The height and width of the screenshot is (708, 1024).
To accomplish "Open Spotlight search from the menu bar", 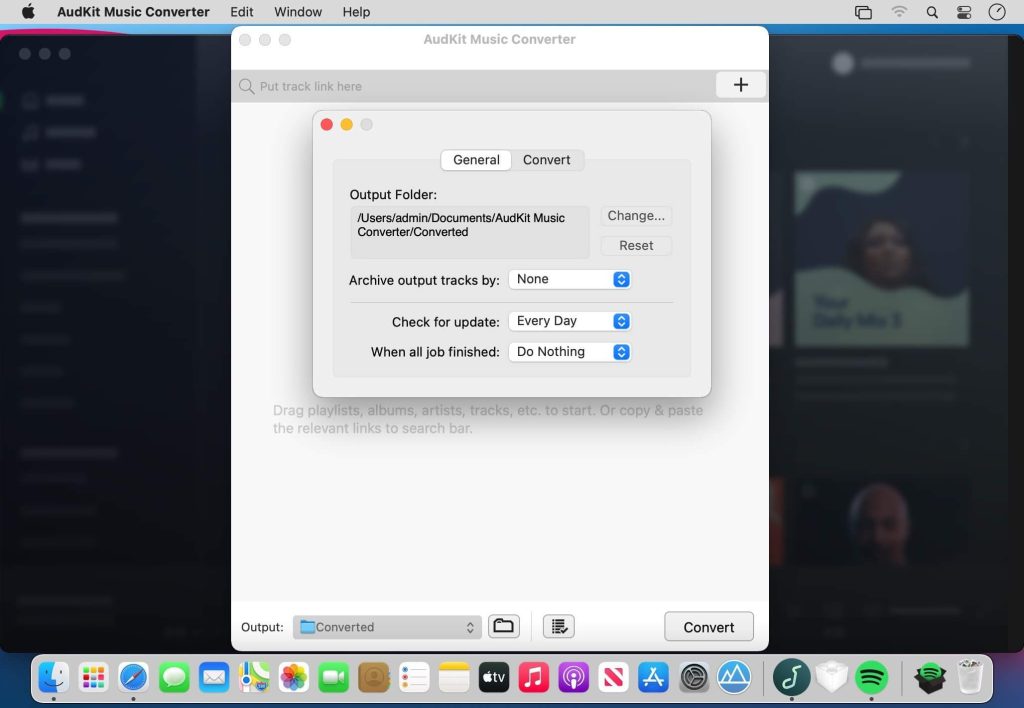I will pos(931,12).
